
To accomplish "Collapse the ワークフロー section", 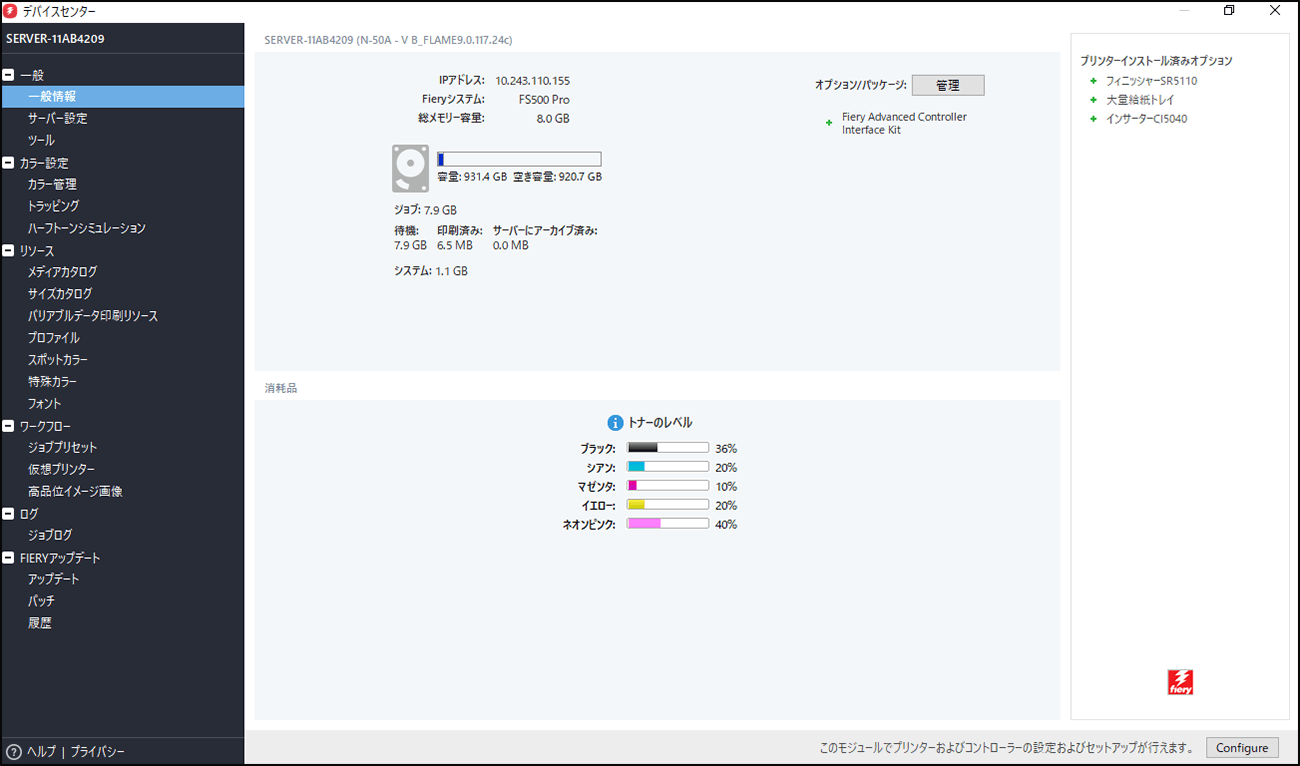I will point(9,427).
